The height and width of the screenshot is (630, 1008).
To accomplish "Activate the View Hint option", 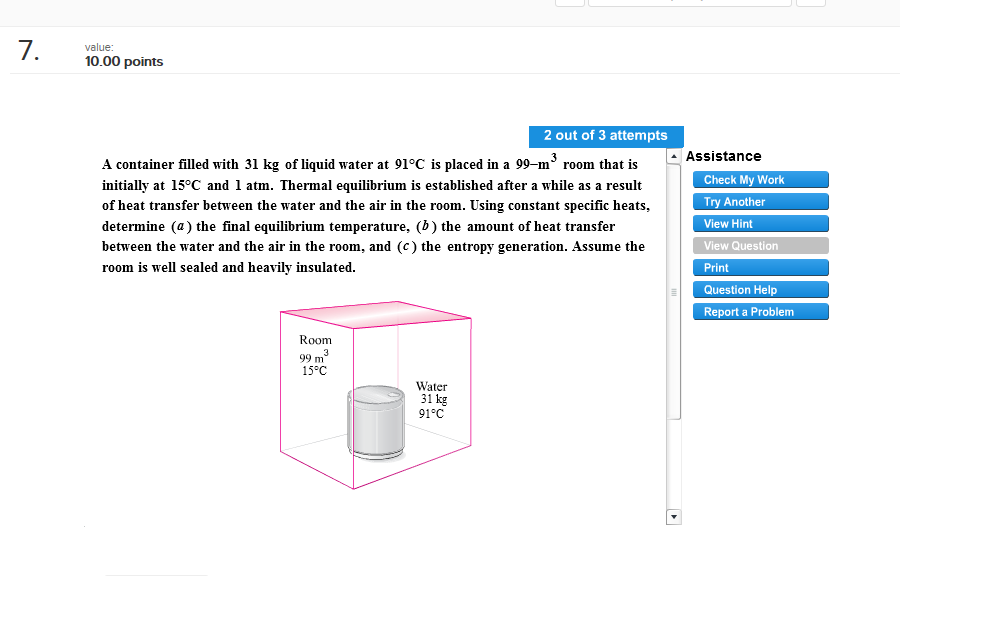I will click(760, 223).
